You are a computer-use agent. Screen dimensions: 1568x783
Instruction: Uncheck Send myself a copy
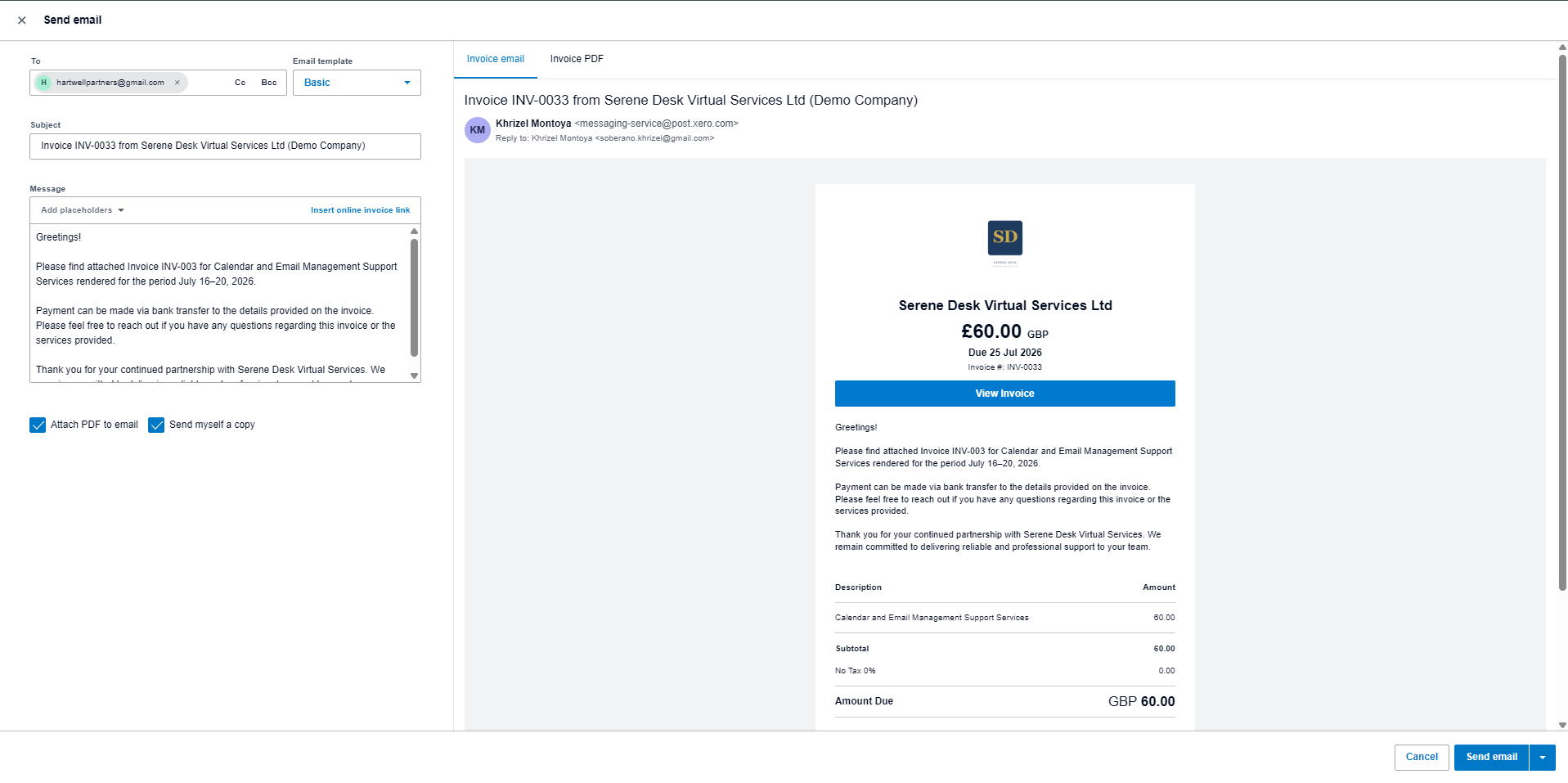click(156, 425)
